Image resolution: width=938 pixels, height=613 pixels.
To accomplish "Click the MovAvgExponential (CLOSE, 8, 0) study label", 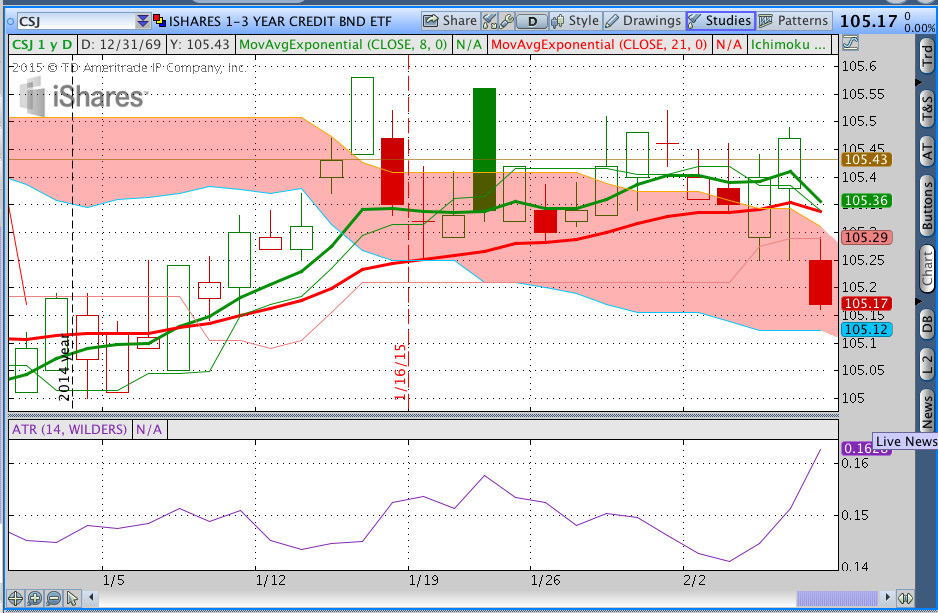I will pyautogui.click(x=343, y=45).
